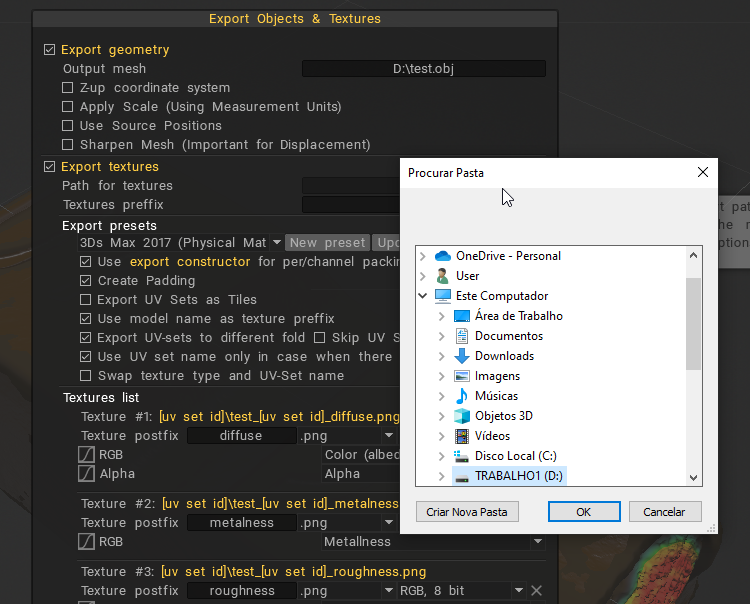This screenshot has width=750, height=604.
Task: Click the Output mesh path field
Action: [424, 69]
